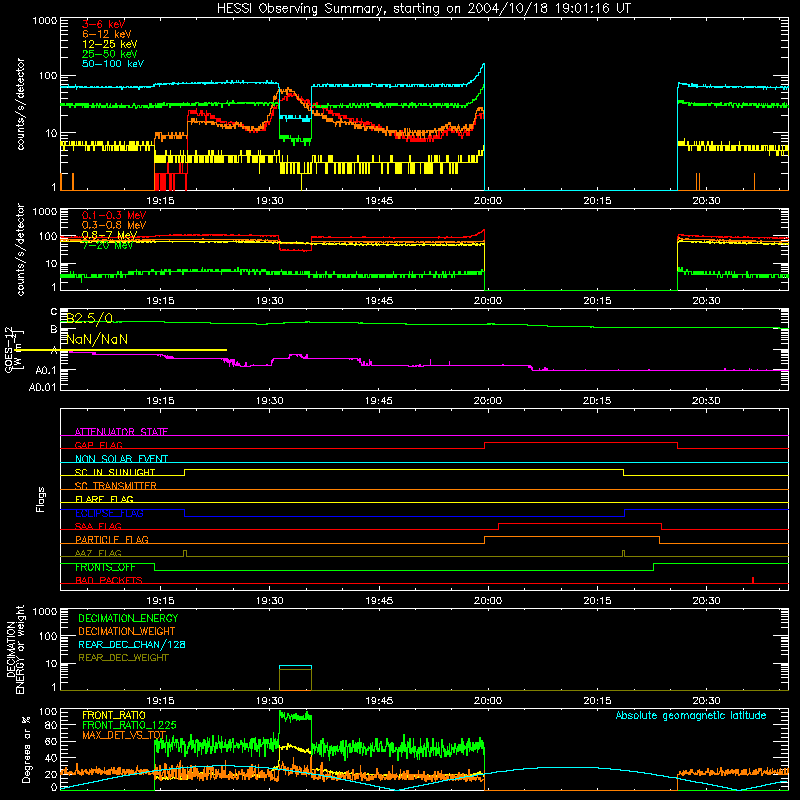The image size is (800, 800).
Task: Click the NON_SOLAR_EVENT flag label
Action: (x=121, y=459)
